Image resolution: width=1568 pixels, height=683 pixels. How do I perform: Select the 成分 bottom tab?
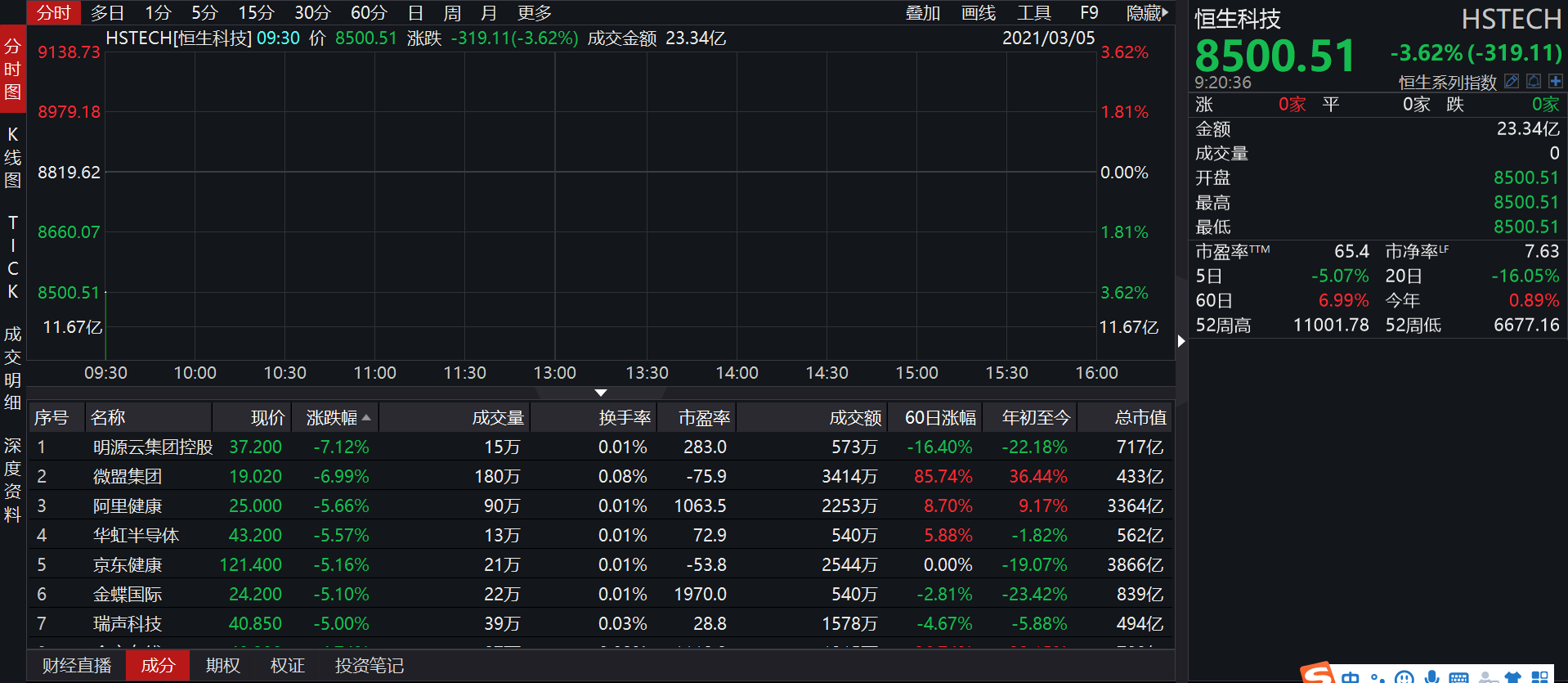click(158, 666)
